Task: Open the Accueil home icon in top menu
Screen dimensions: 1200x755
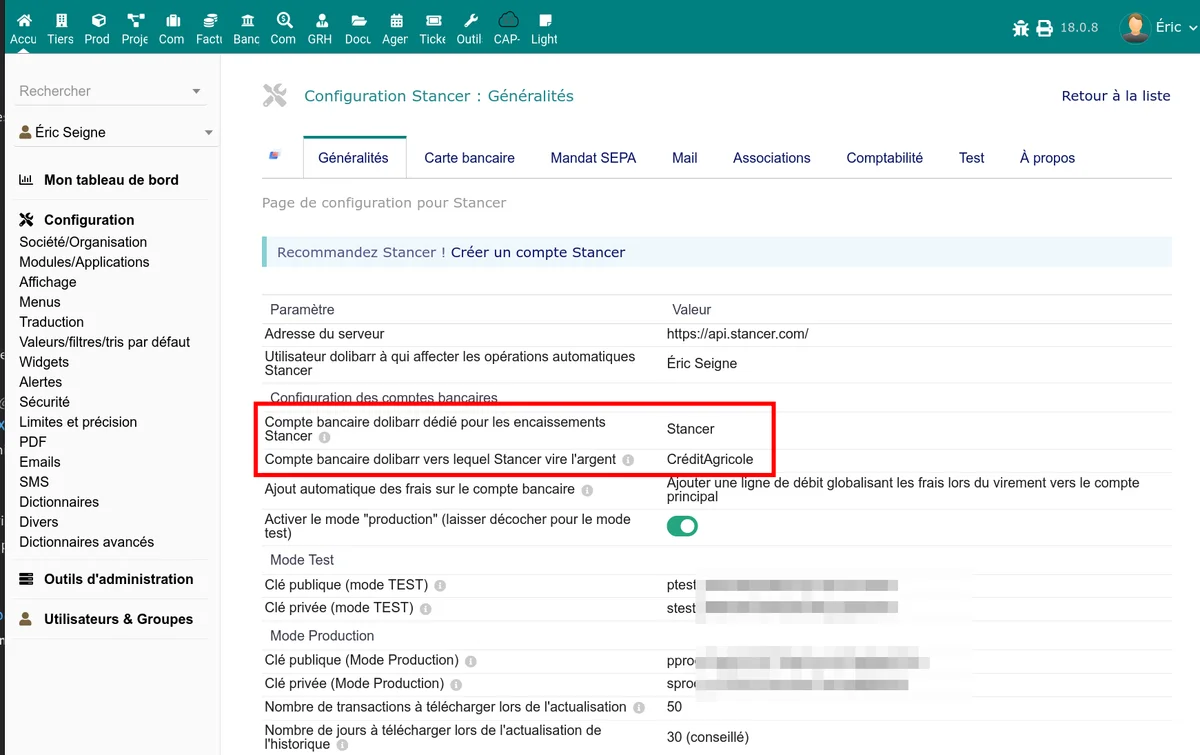Action: [24, 20]
